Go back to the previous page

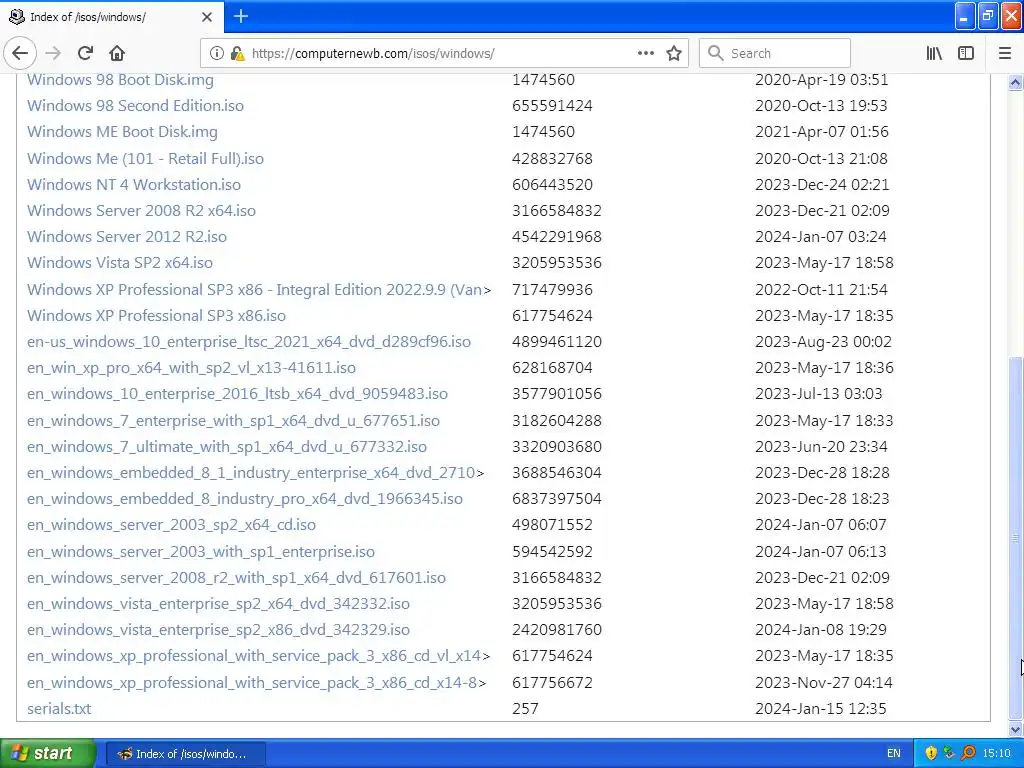20,53
